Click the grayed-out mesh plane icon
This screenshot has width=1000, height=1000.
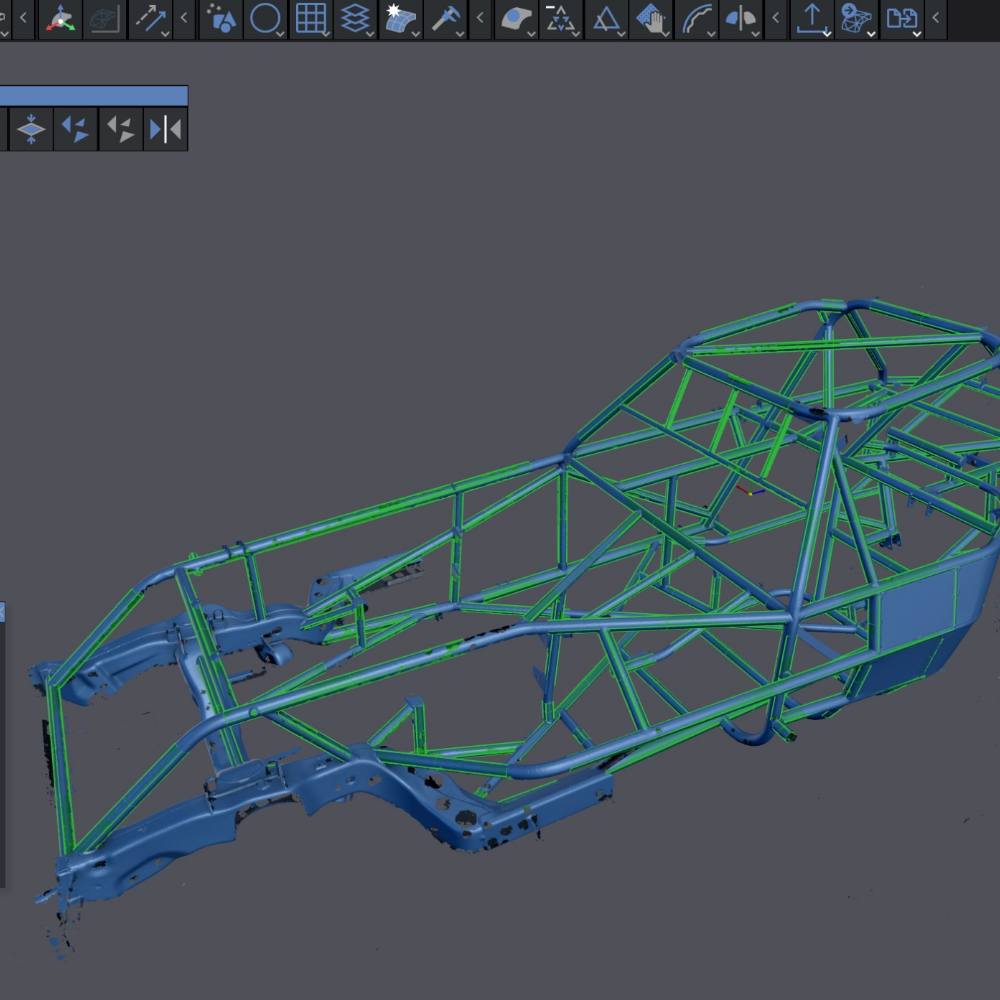tap(104, 19)
